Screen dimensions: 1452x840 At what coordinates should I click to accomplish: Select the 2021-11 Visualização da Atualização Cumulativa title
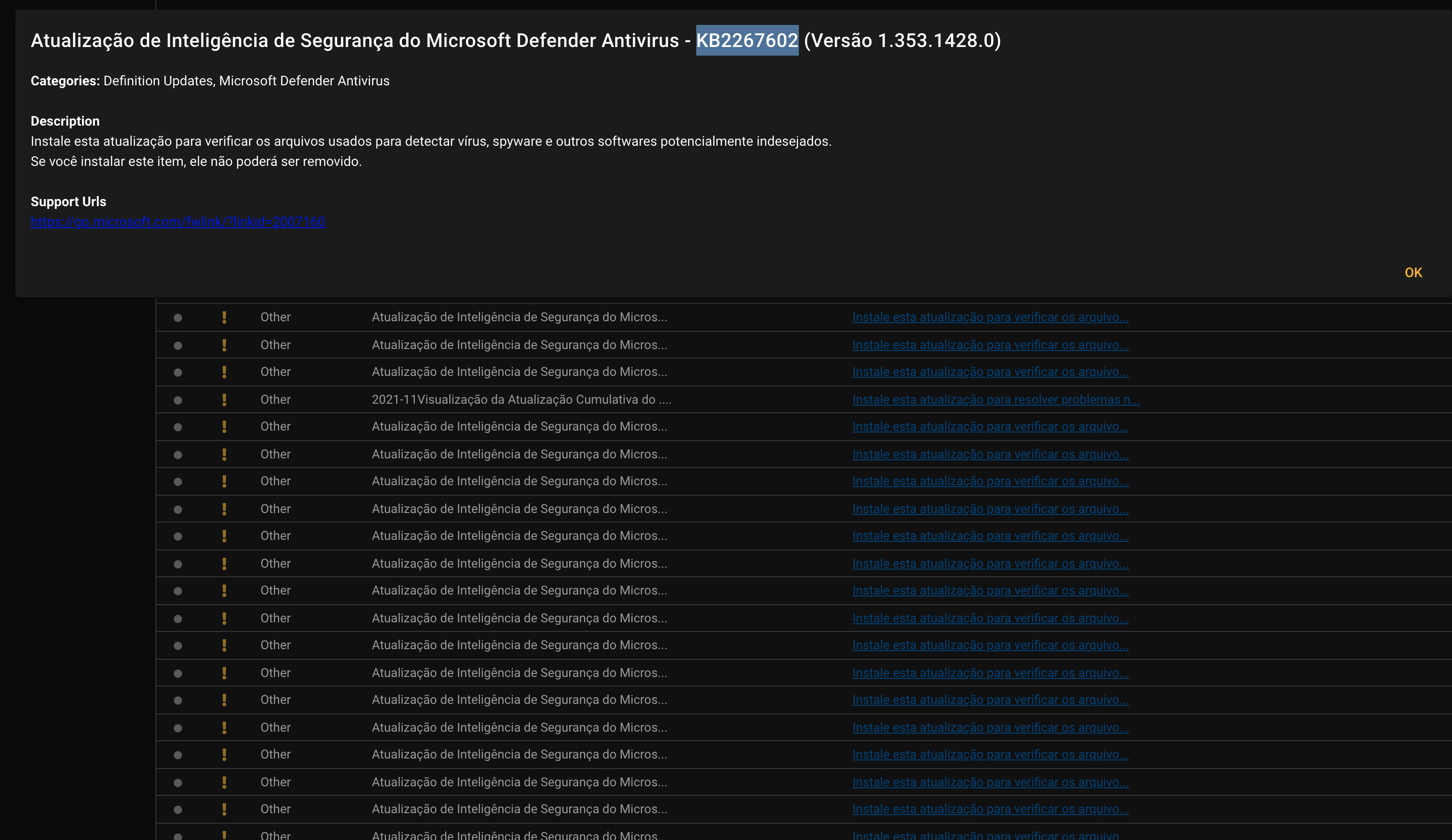521,399
